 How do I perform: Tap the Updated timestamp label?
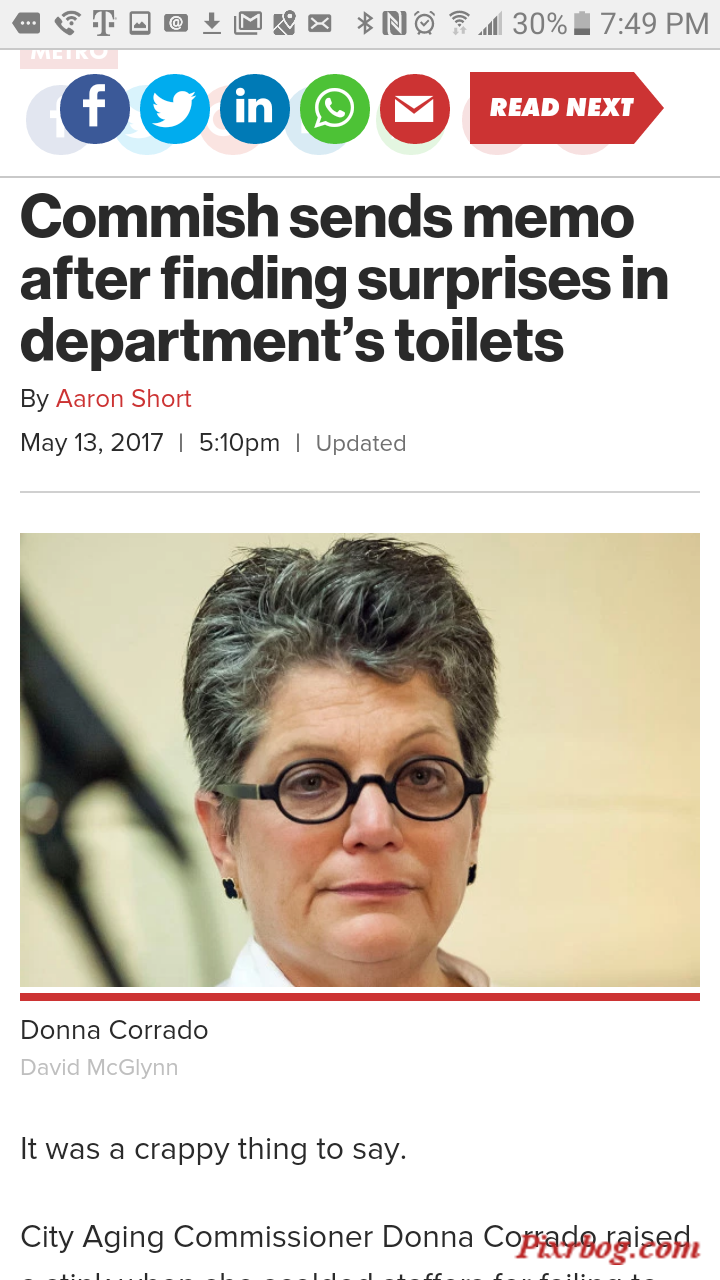tap(361, 443)
